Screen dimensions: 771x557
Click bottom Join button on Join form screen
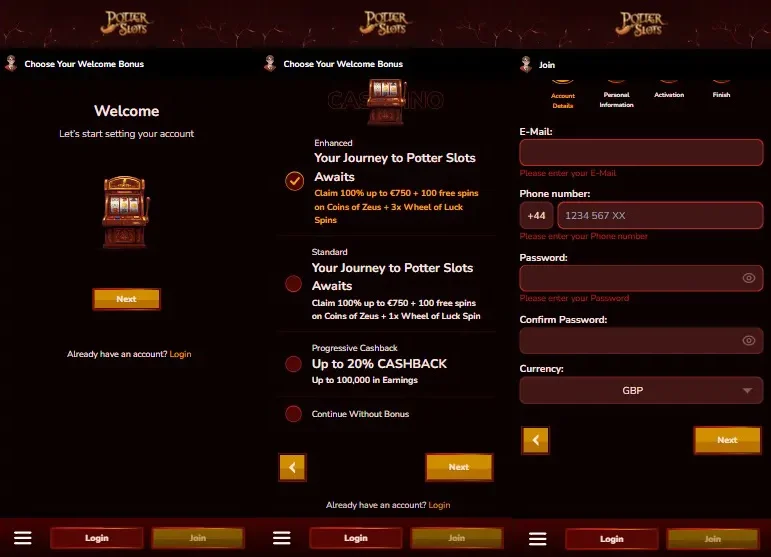712,539
